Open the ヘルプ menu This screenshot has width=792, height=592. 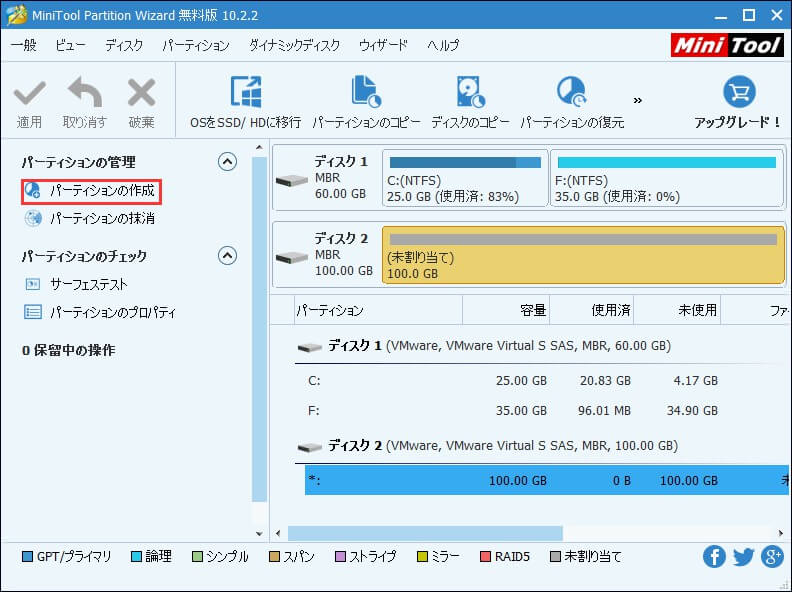tap(443, 45)
